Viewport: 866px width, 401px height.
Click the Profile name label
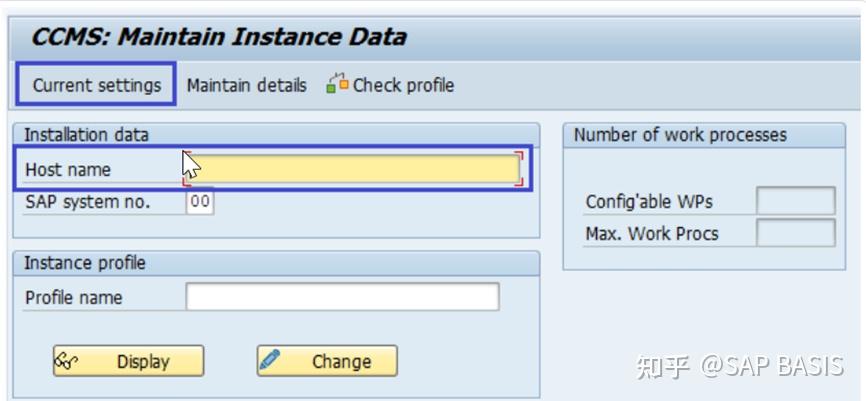point(73,298)
